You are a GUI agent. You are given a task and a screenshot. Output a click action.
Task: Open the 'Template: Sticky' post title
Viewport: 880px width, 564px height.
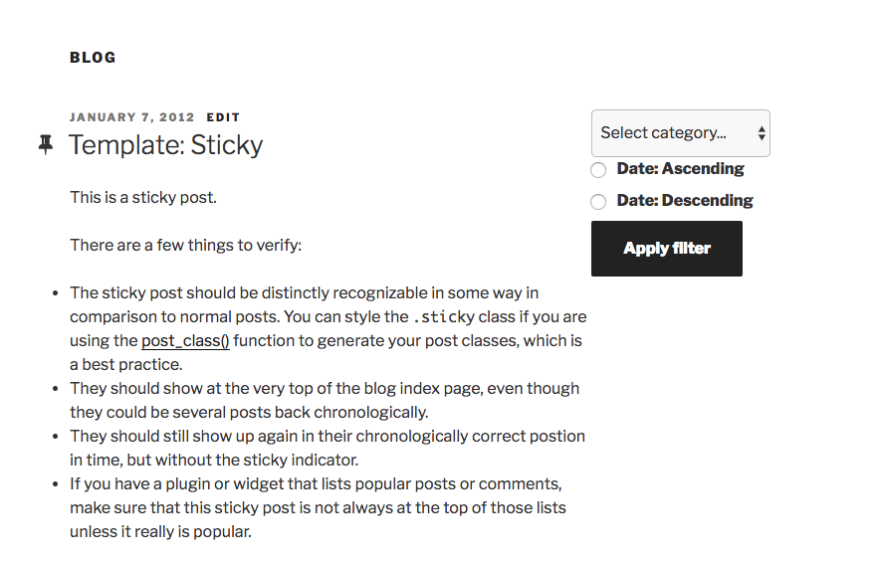pyautogui.click(x=166, y=145)
